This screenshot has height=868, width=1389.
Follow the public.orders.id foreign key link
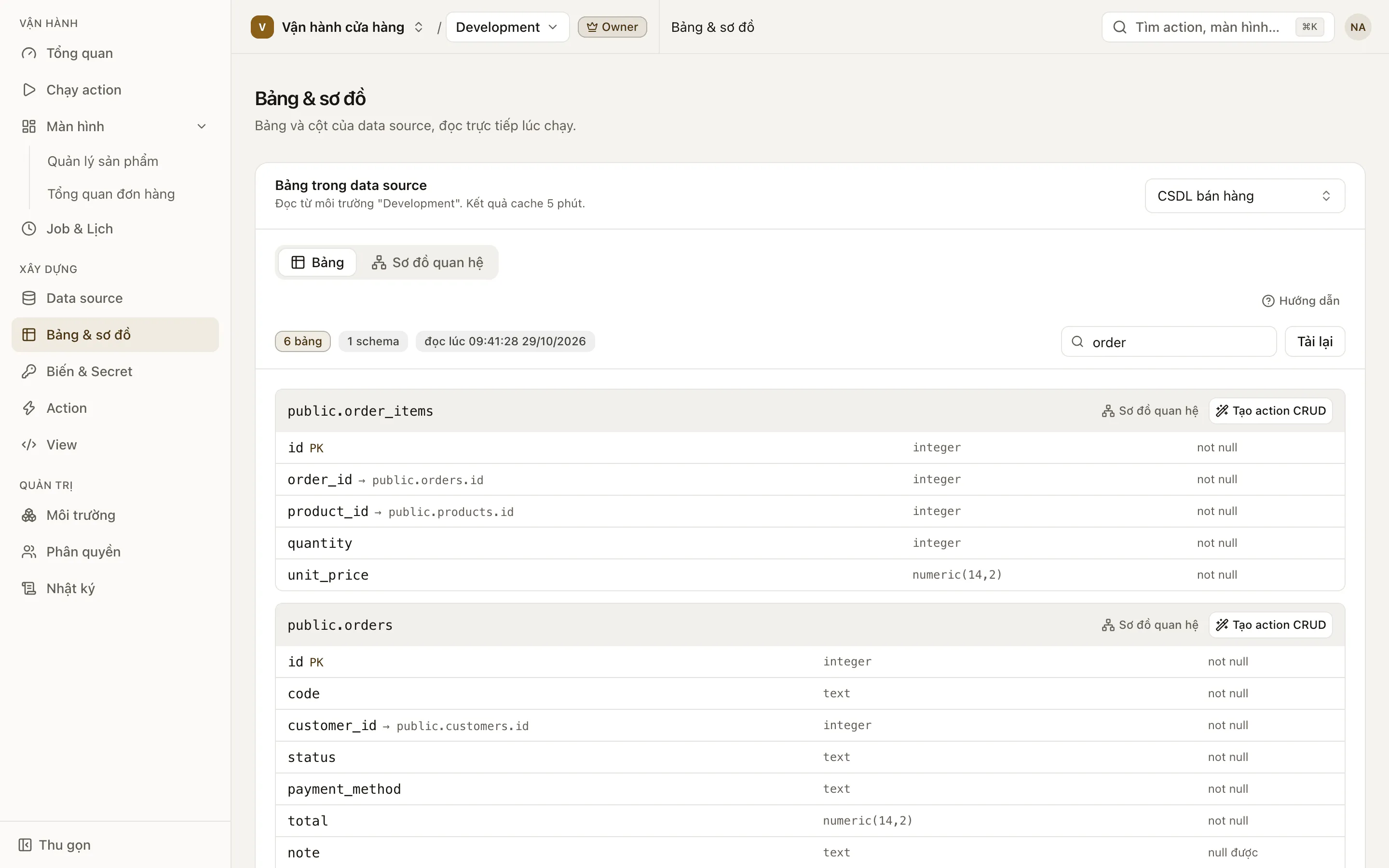428,480
